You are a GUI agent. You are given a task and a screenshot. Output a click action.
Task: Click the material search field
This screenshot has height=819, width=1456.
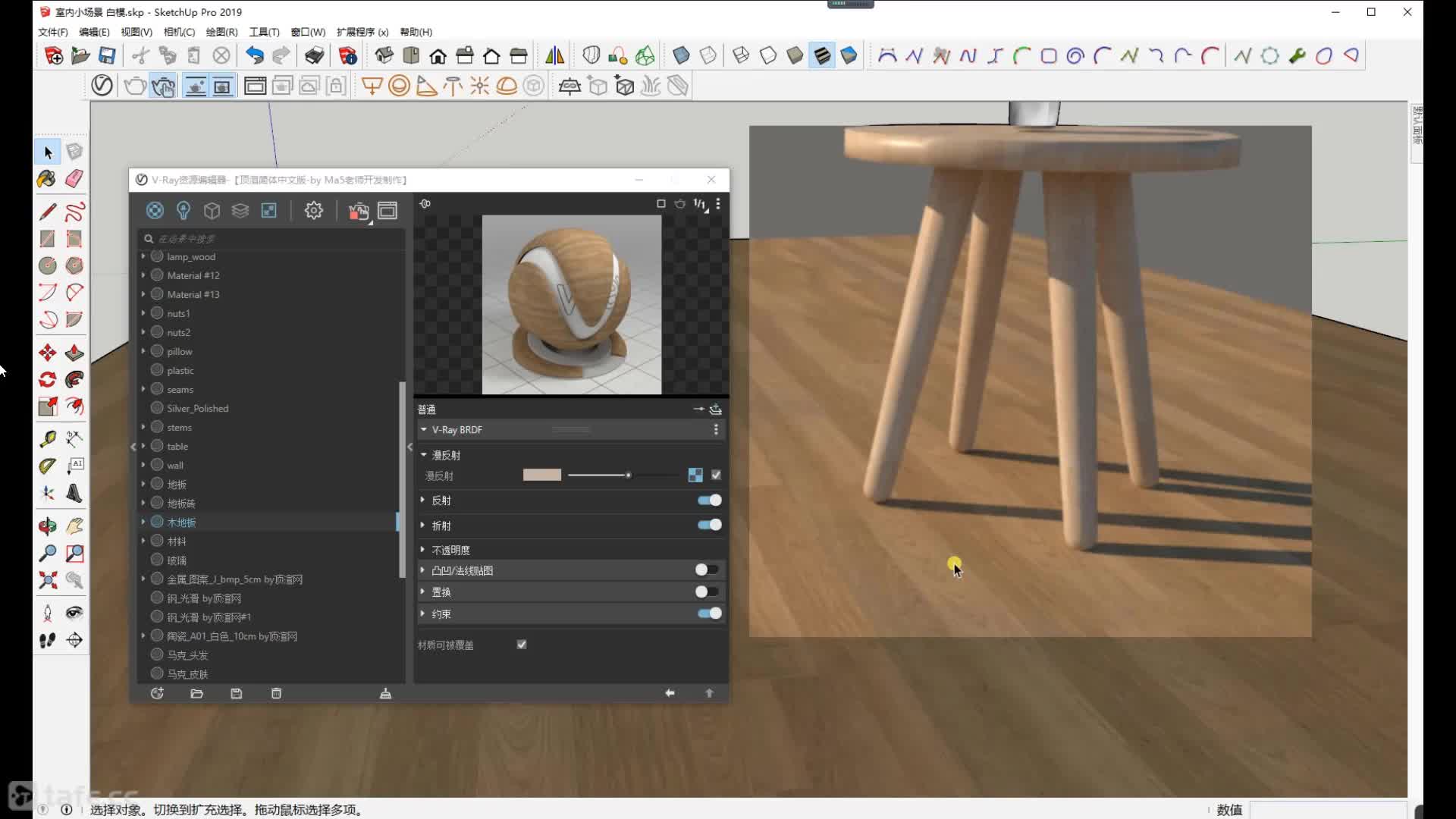tap(273, 238)
